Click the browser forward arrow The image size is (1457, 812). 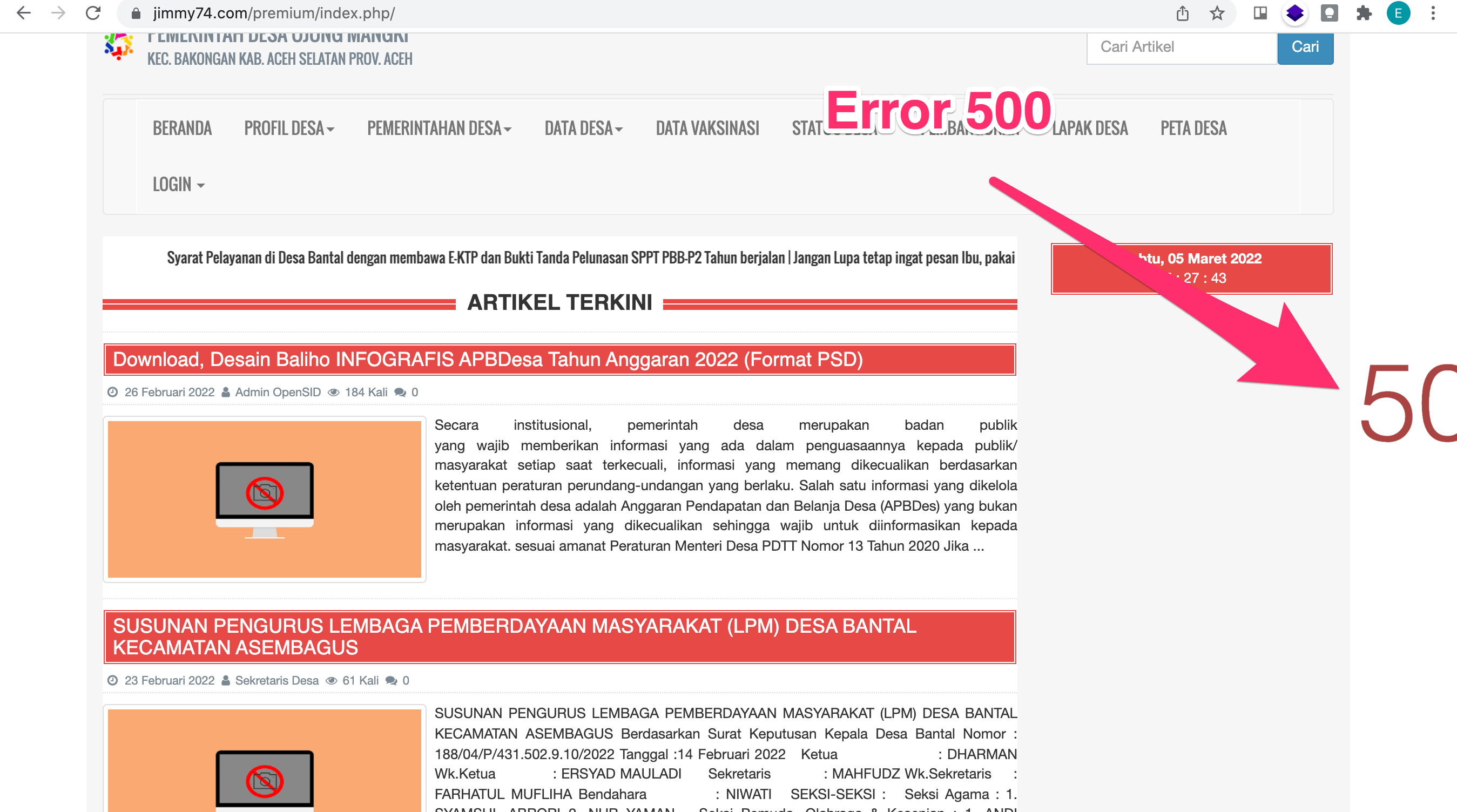click(x=58, y=12)
